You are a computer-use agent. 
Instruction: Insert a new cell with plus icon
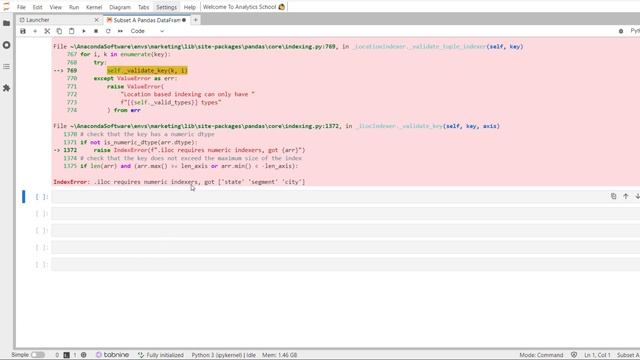(35, 31)
